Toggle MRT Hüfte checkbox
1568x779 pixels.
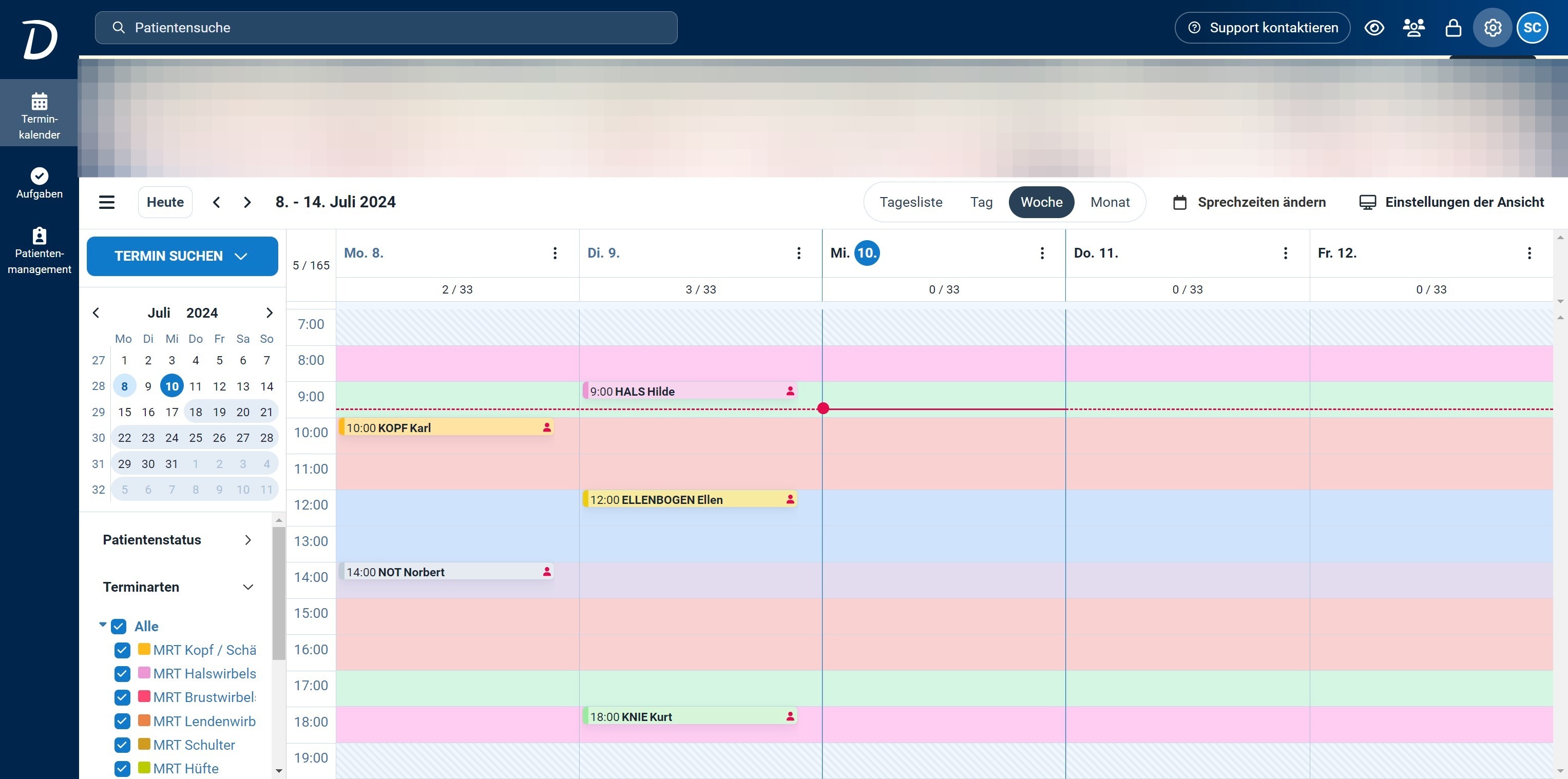pyautogui.click(x=122, y=769)
